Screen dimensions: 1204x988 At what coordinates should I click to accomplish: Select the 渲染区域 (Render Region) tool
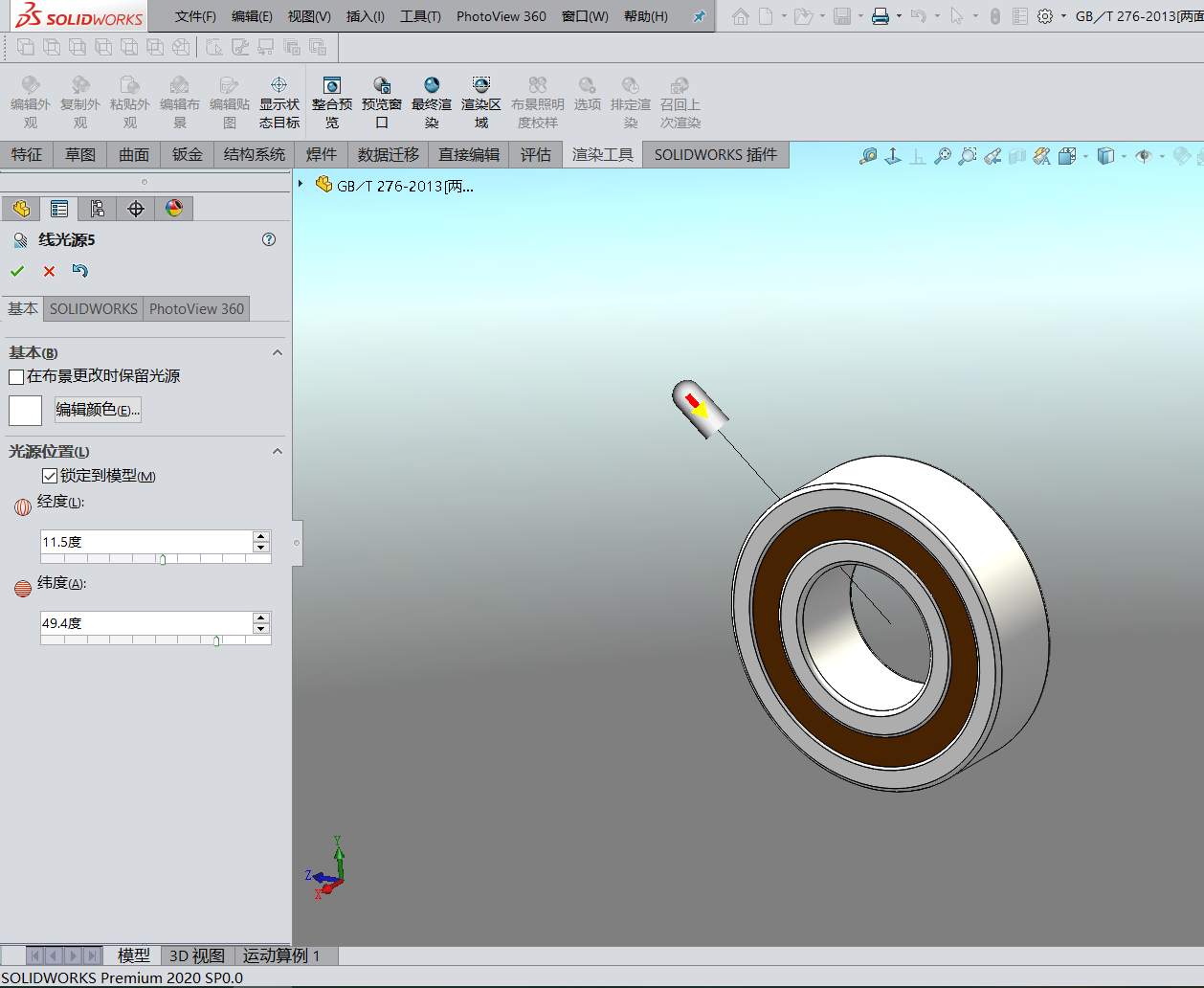click(x=480, y=101)
